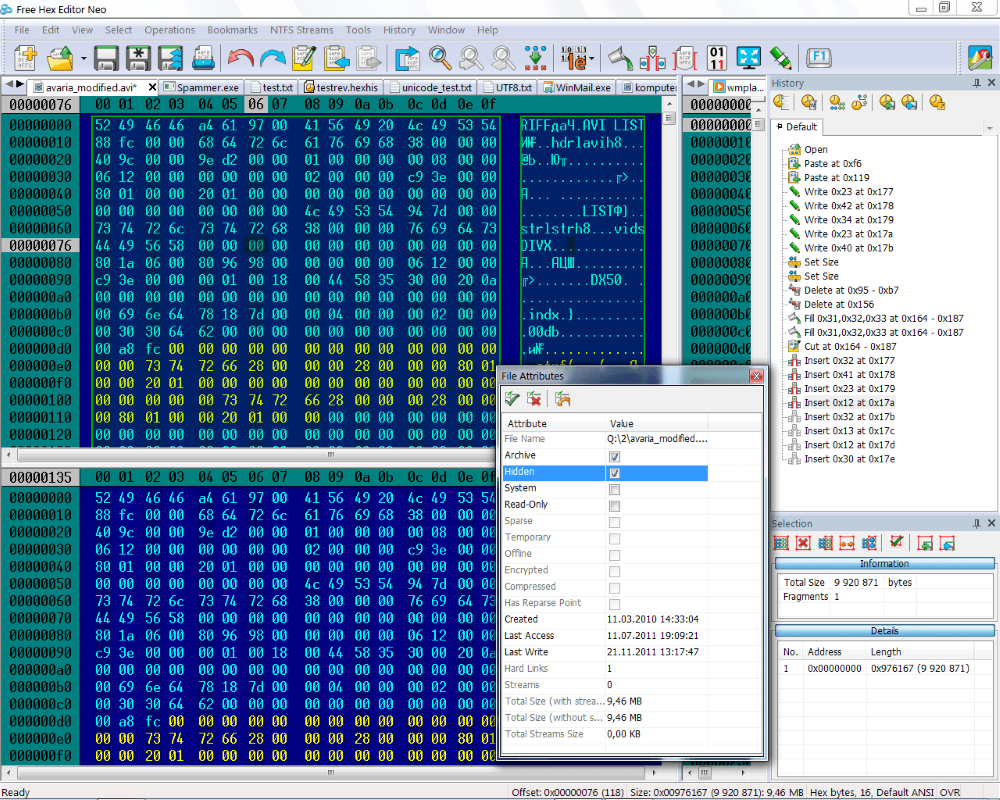The height and width of the screenshot is (800, 1000).
Task: Select 'Write 0x42 at 0x178' history entry
Action: pos(848,206)
